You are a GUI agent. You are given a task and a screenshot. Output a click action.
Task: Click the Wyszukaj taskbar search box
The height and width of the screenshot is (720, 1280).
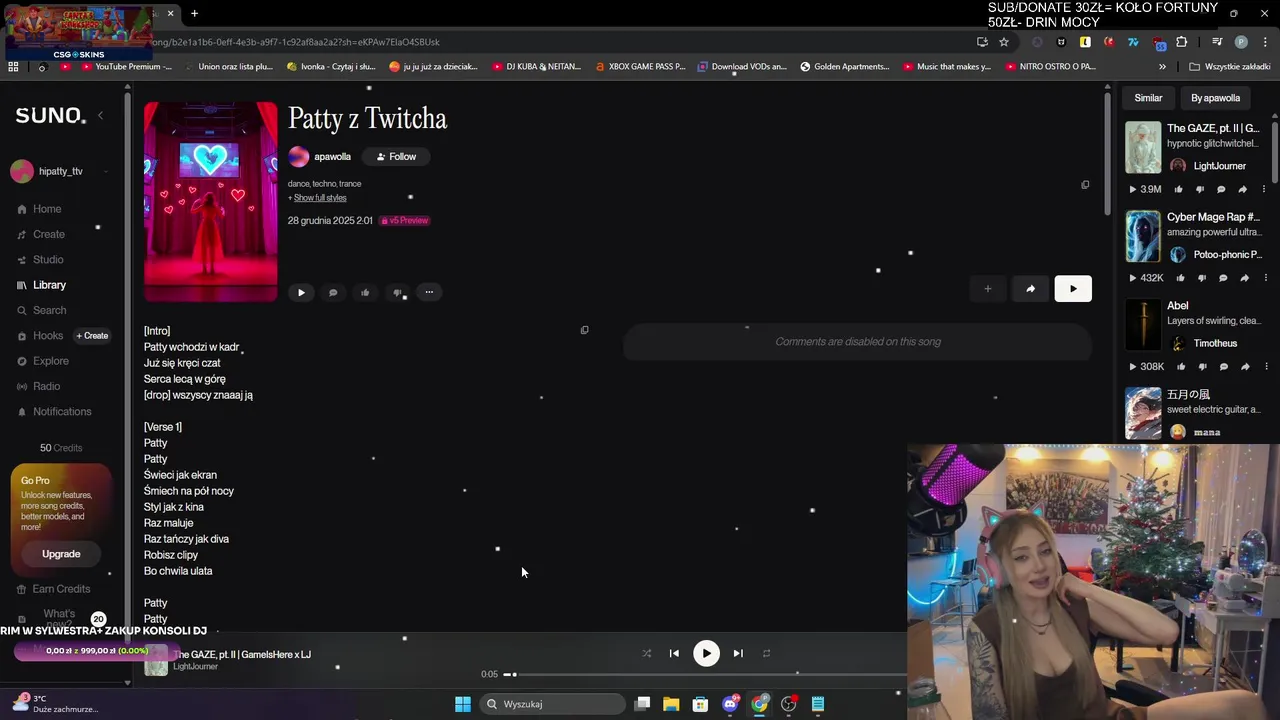tap(552, 704)
